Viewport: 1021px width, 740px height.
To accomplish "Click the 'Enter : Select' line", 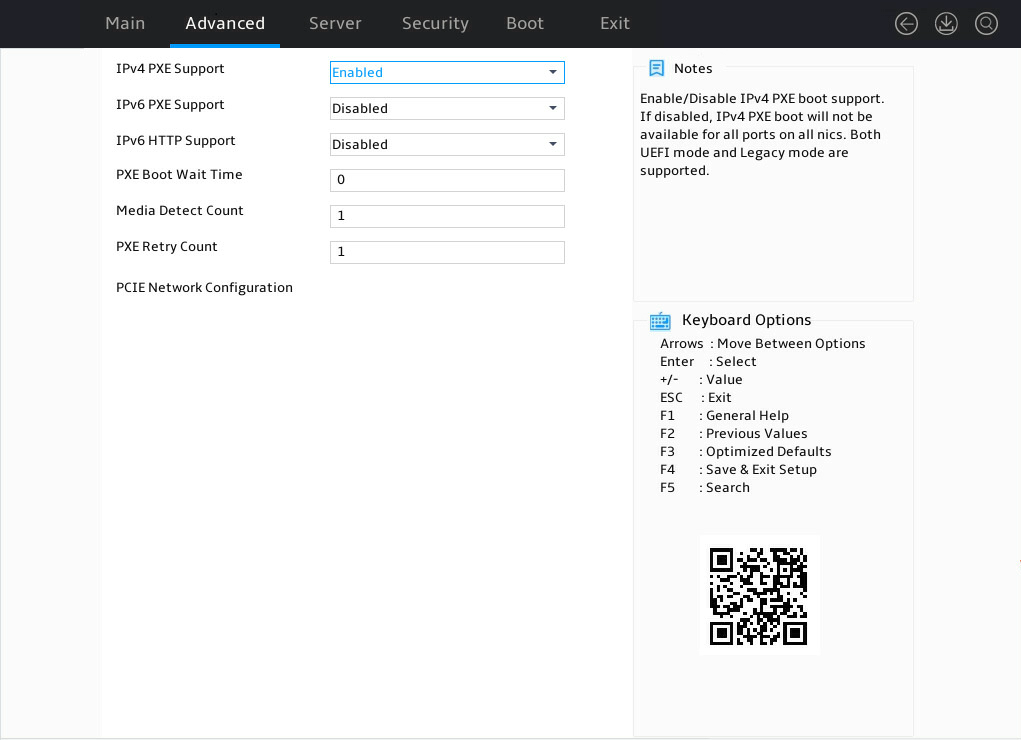I will 708,362.
